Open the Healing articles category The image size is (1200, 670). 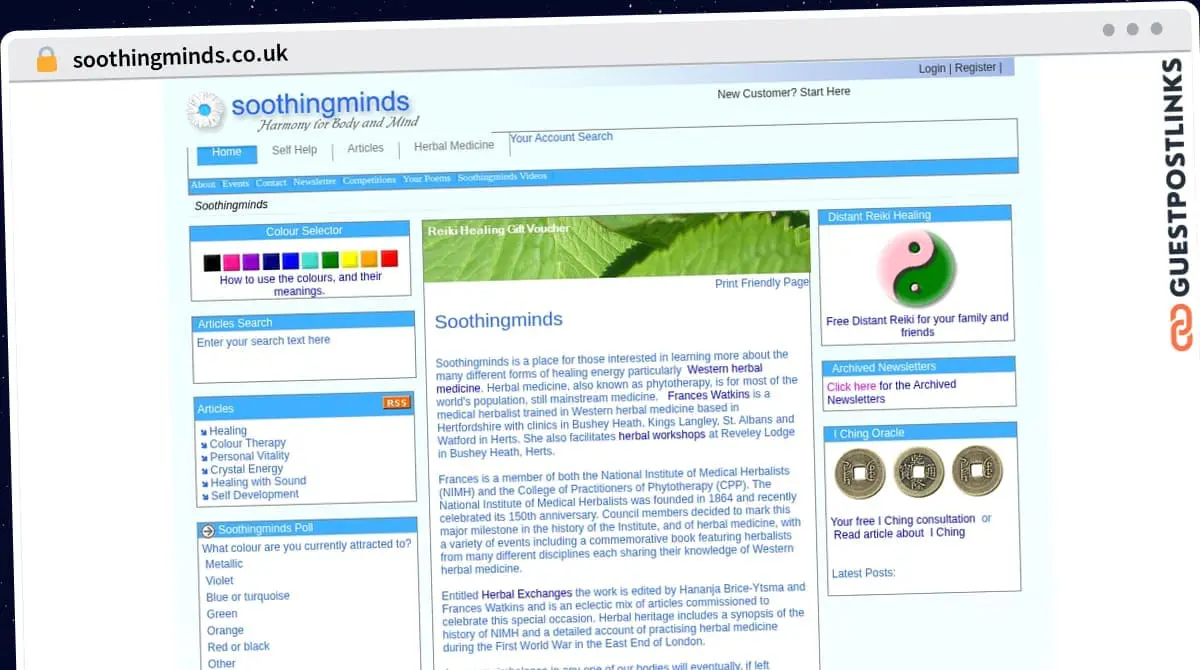click(228, 431)
